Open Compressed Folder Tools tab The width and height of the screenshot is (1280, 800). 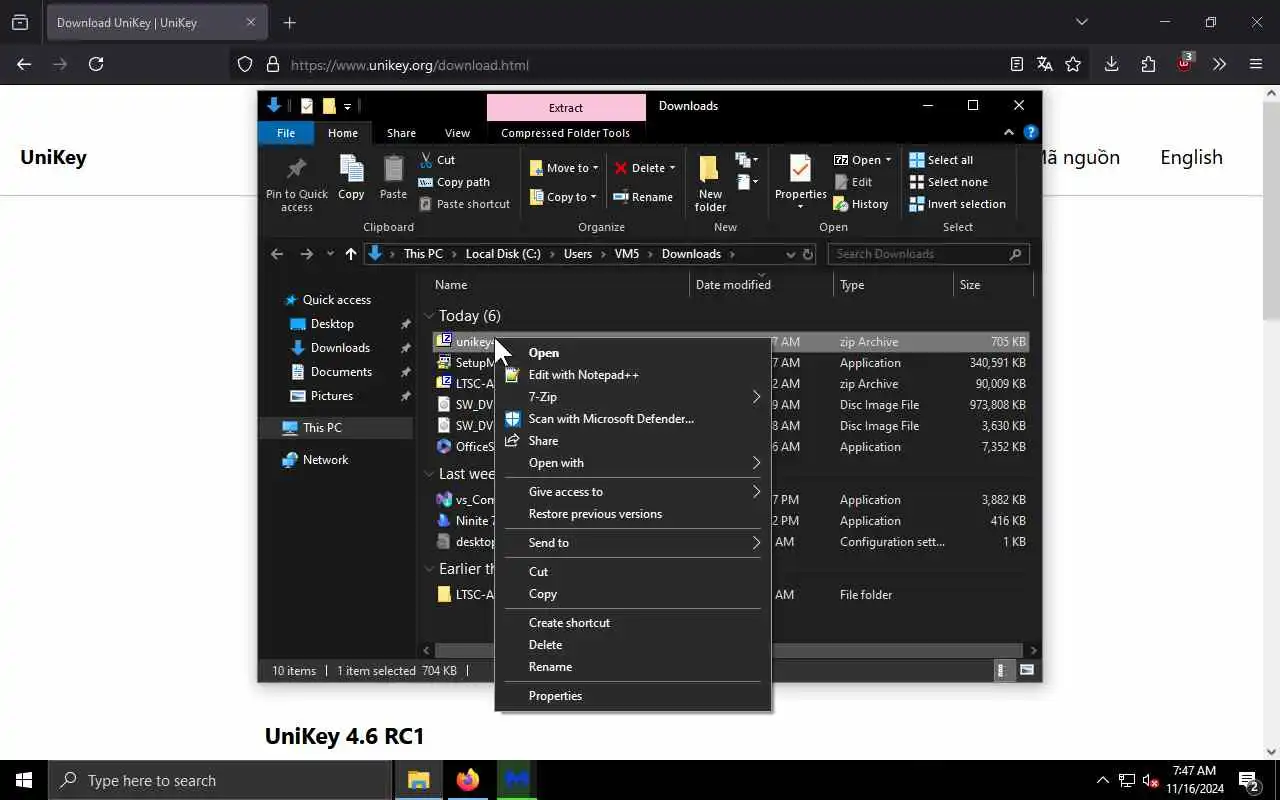(x=565, y=133)
